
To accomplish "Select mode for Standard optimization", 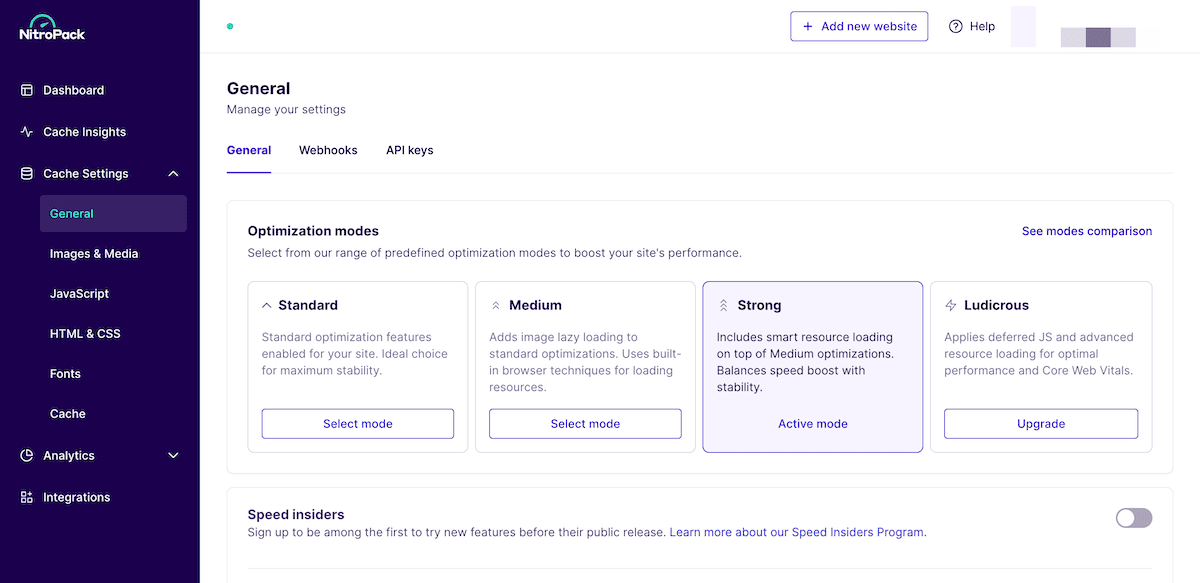I will pos(358,424).
